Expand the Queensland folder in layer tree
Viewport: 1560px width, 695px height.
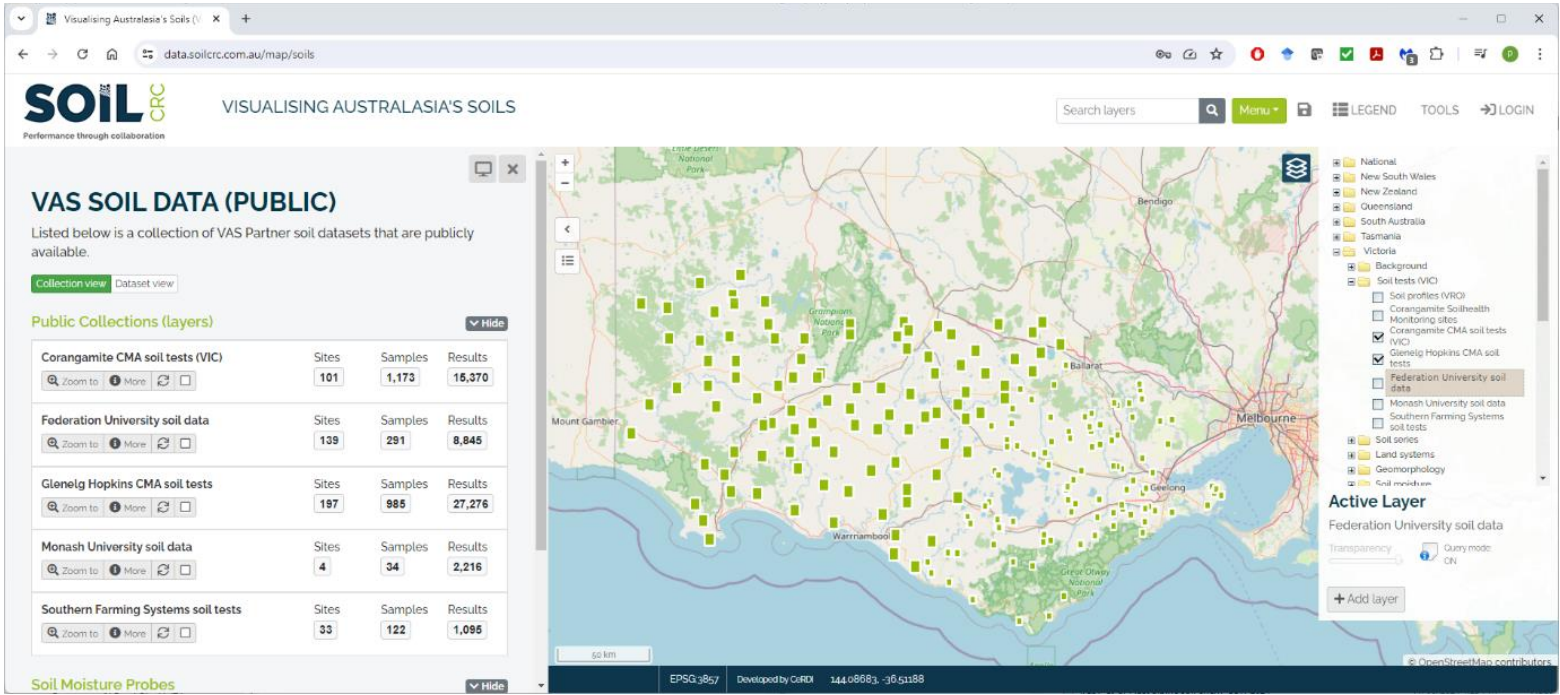pyautogui.click(x=1336, y=207)
